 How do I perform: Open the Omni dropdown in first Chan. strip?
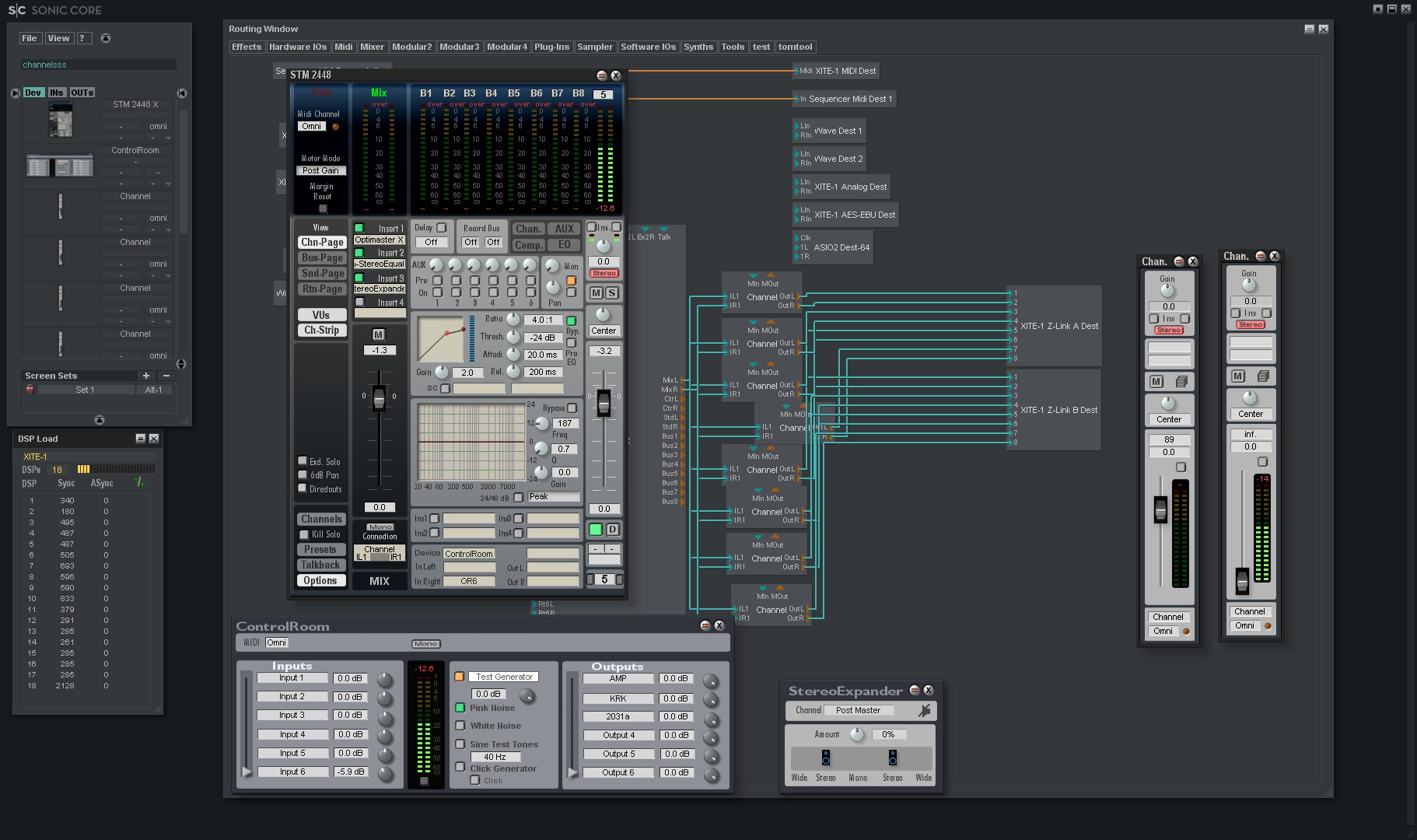click(1163, 631)
